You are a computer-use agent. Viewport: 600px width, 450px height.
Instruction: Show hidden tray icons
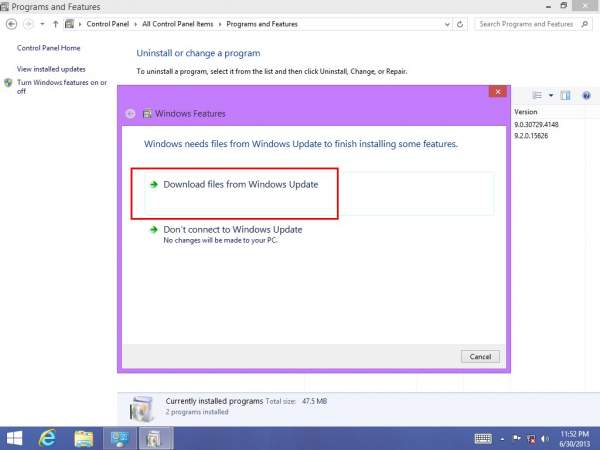pos(502,439)
